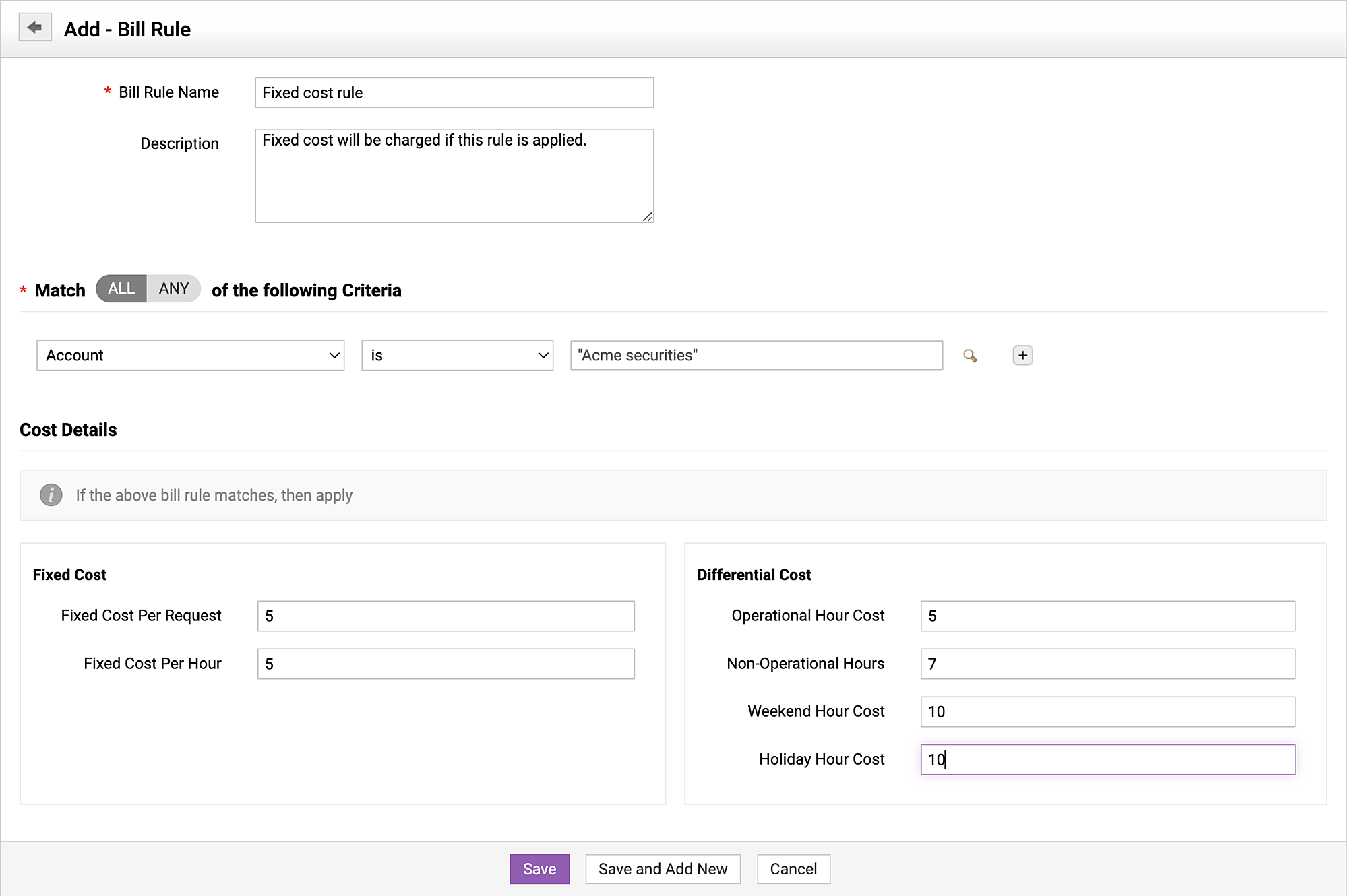Click the Weekend Hour Cost field
This screenshot has height=896, width=1348.
click(x=1107, y=711)
